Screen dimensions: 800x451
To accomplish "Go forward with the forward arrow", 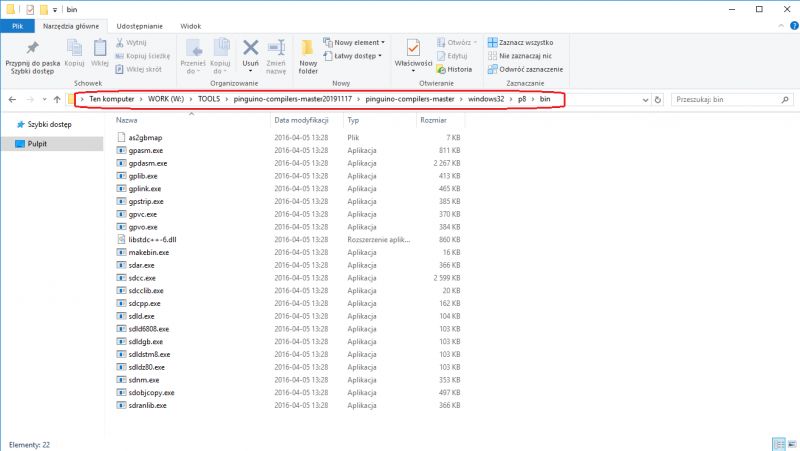I will point(30,99).
